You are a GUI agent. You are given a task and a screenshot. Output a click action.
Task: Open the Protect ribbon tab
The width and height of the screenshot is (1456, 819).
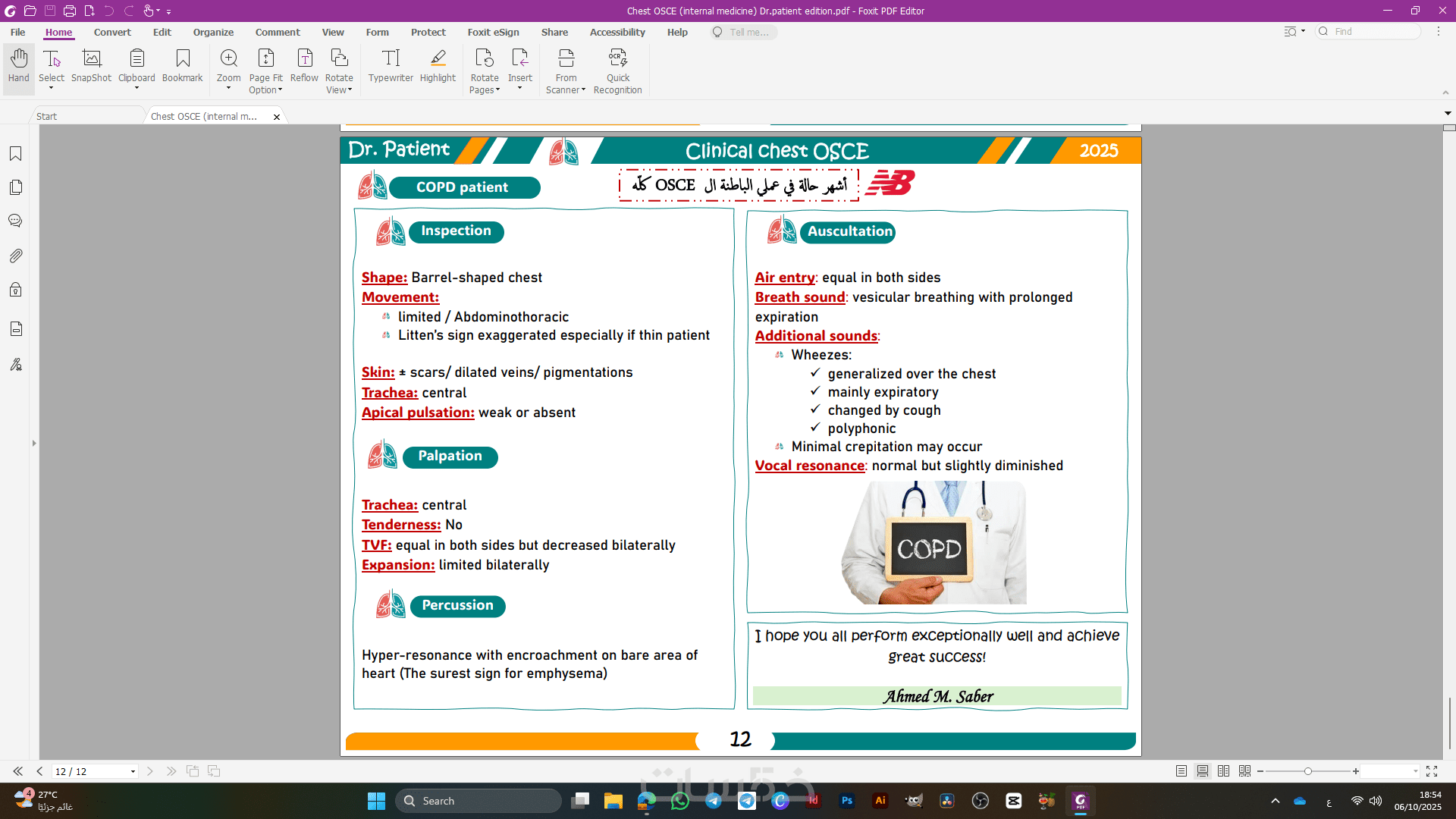pos(428,32)
